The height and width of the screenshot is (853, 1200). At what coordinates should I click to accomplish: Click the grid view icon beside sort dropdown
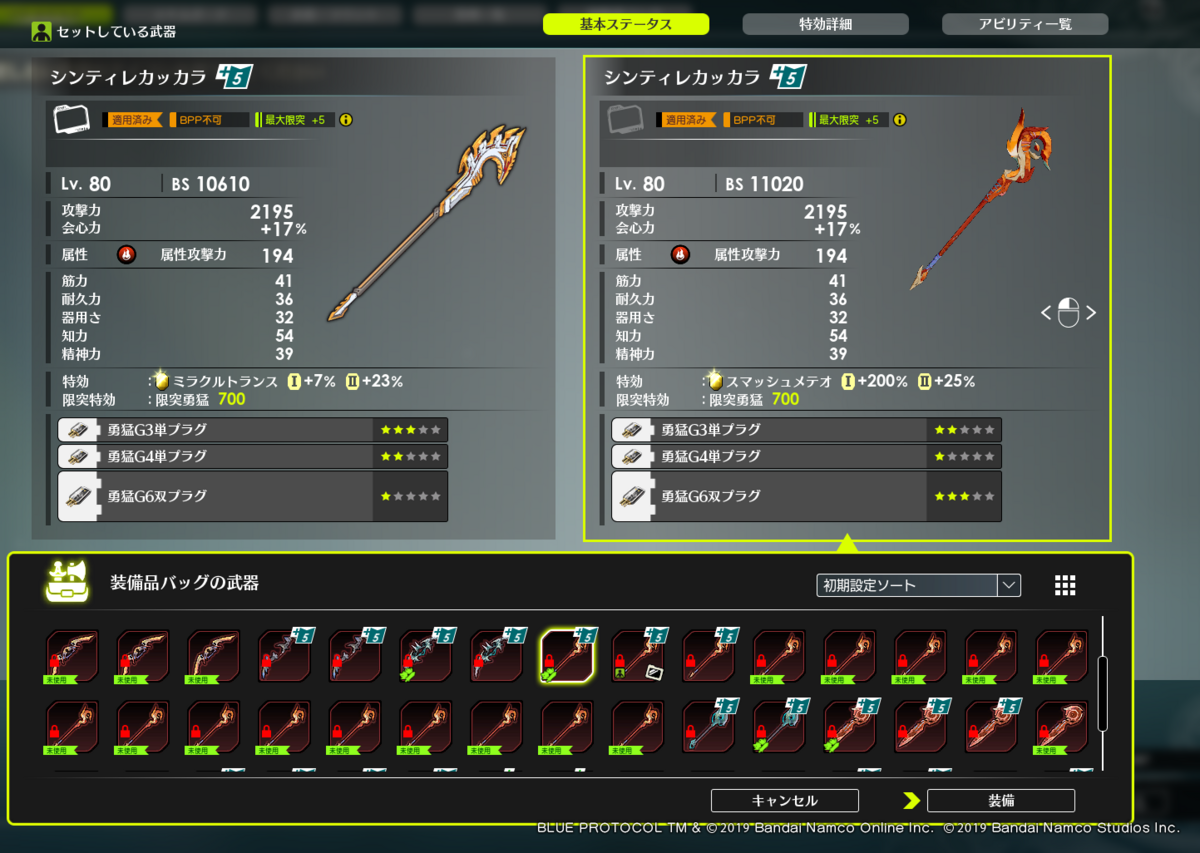tap(1065, 585)
